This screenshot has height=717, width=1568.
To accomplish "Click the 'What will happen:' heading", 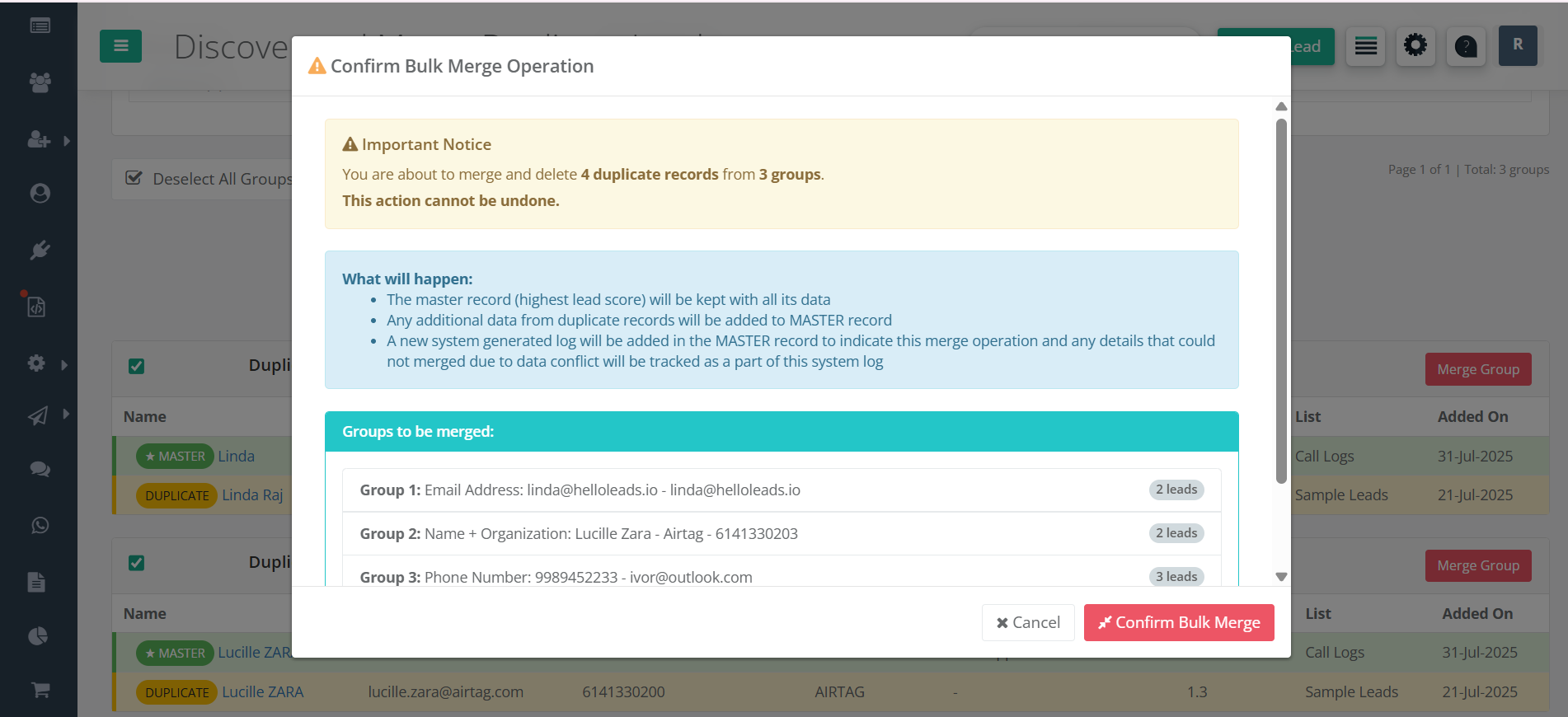I will point(407,279).
